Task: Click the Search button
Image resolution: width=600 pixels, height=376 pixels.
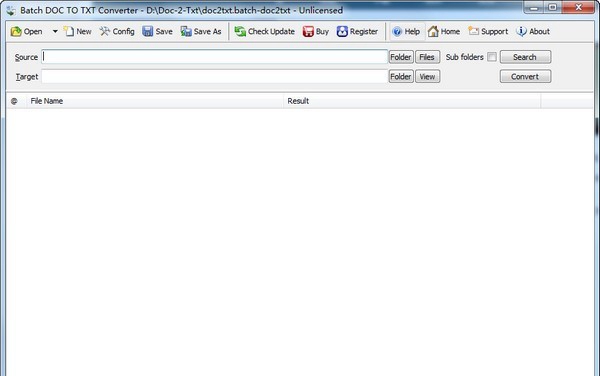Action: [525, 57]
